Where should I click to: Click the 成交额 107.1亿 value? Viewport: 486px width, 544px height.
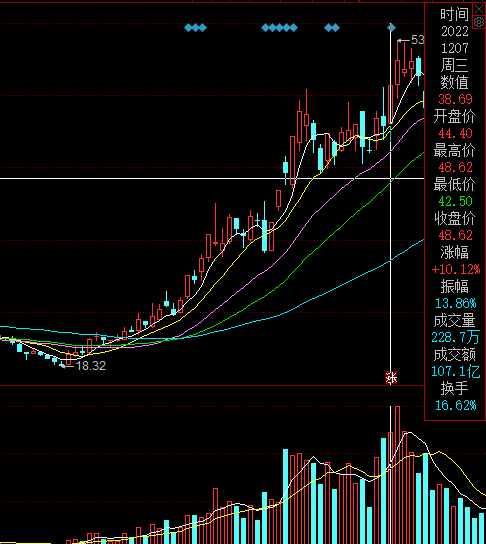(456, 372)
